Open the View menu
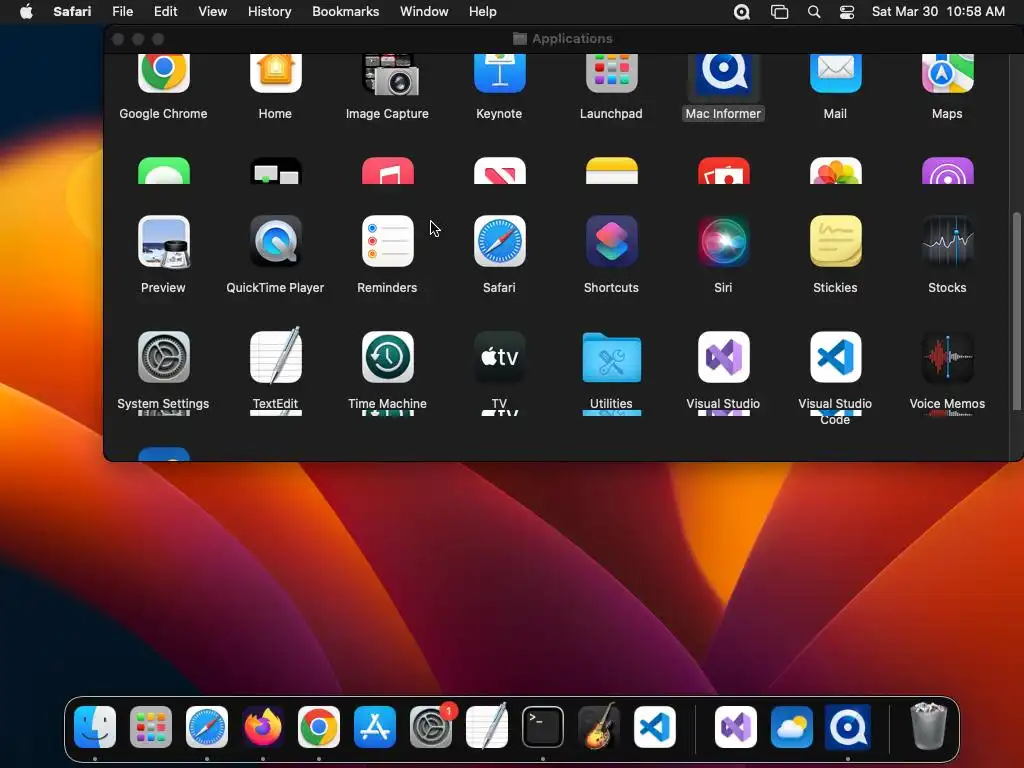Screen dimensions: 1024x768 pos(212,12)
